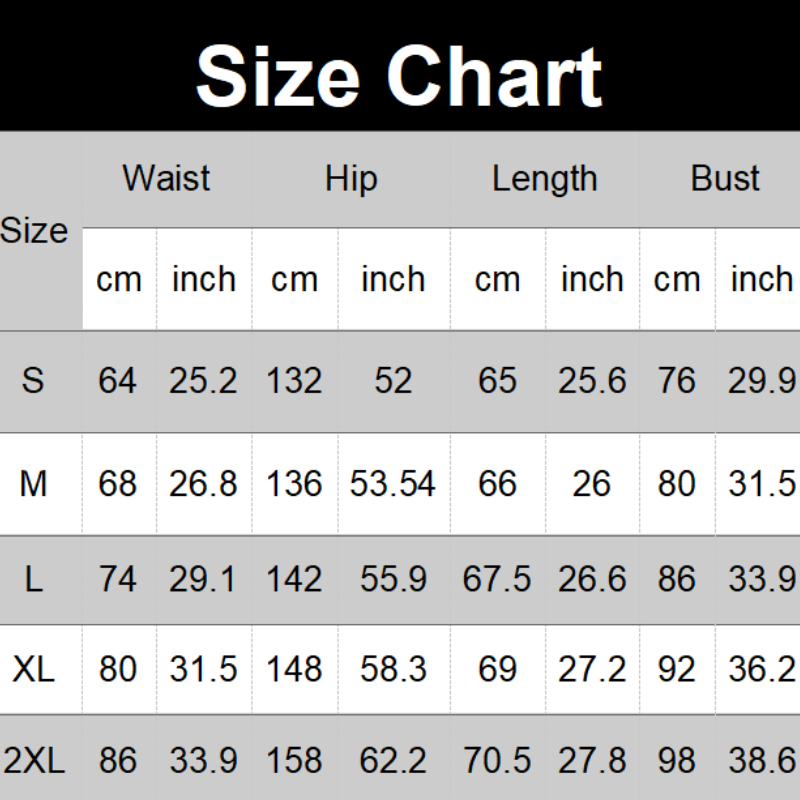Select the Hip column header
The width and height of the screenshot is (800, 800).
[351, 179]
